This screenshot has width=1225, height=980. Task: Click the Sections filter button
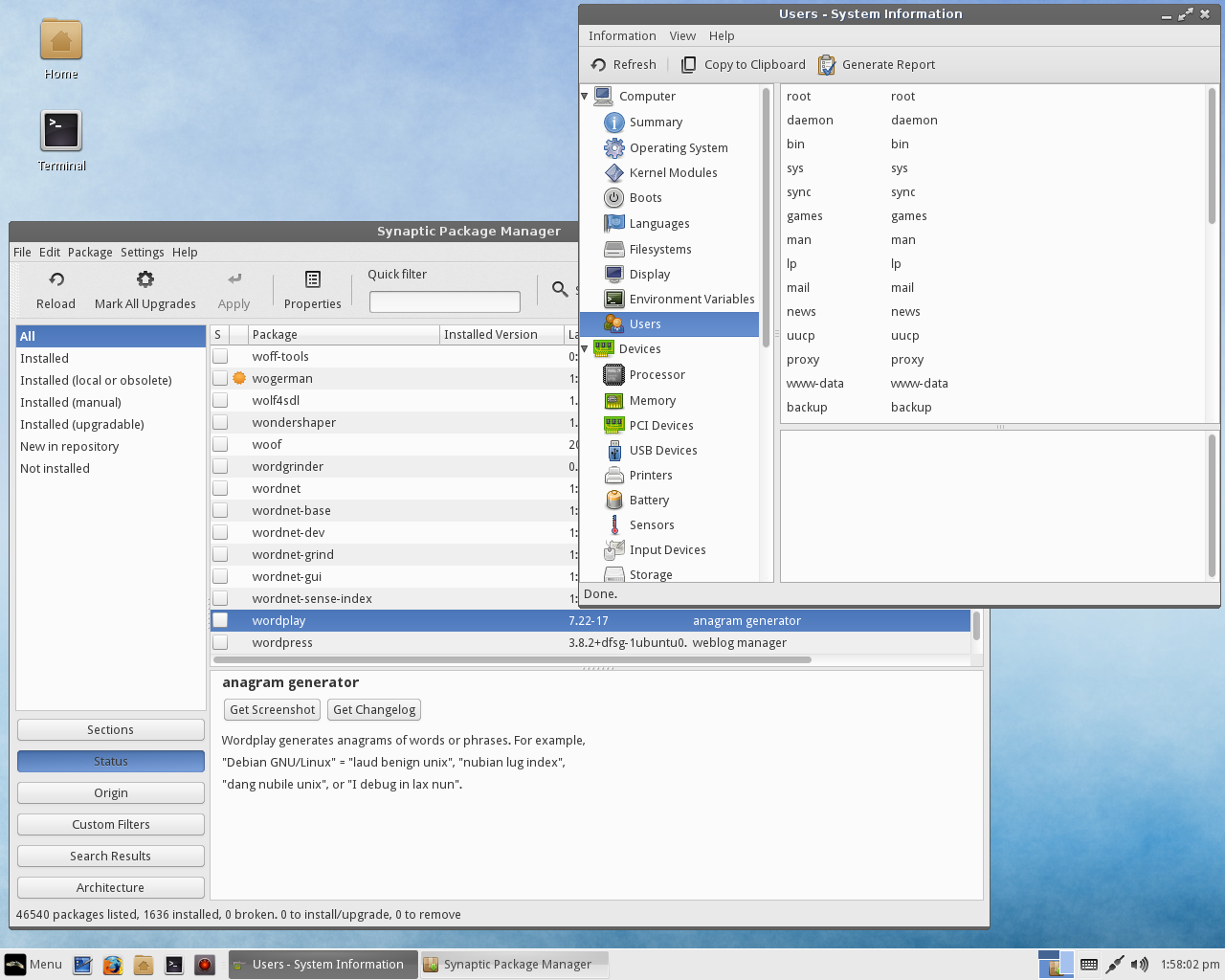coord(111,730)
